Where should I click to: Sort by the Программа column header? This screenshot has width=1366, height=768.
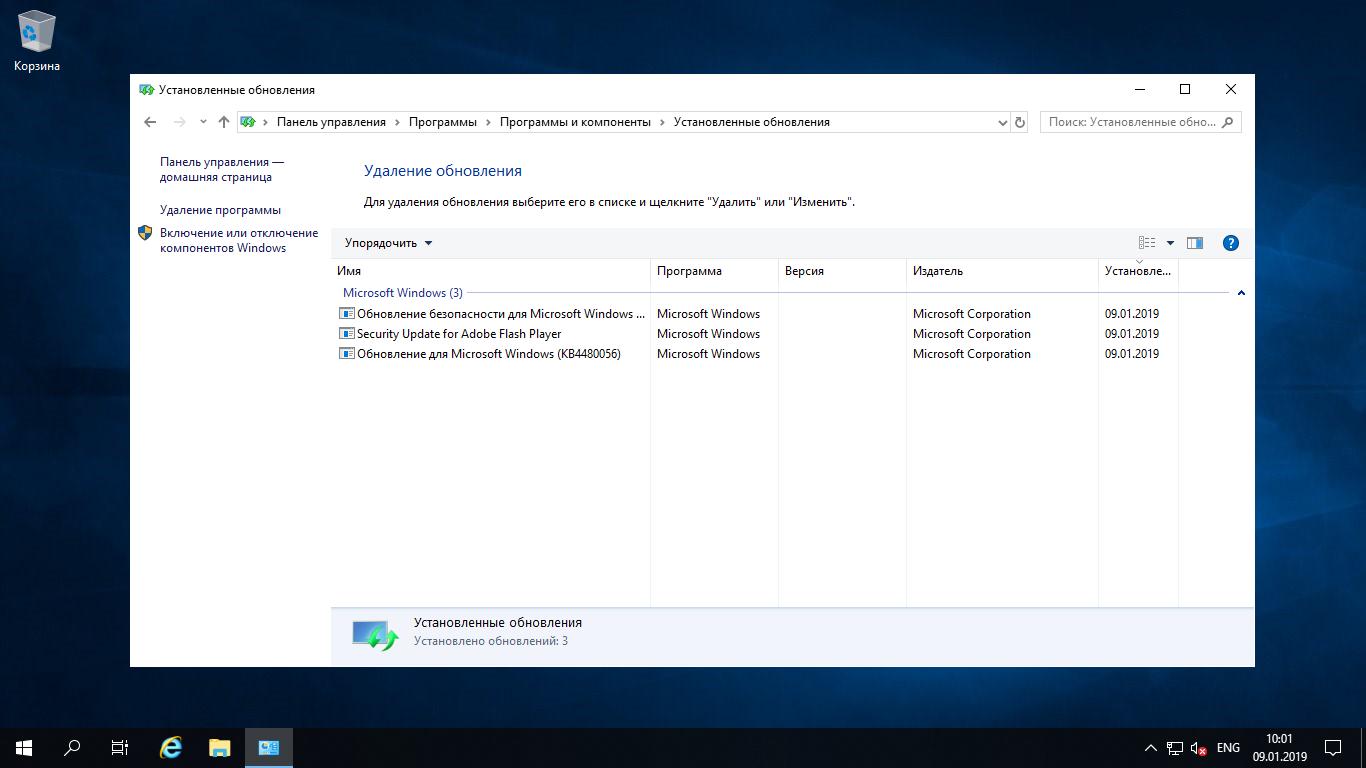(715, 271)
